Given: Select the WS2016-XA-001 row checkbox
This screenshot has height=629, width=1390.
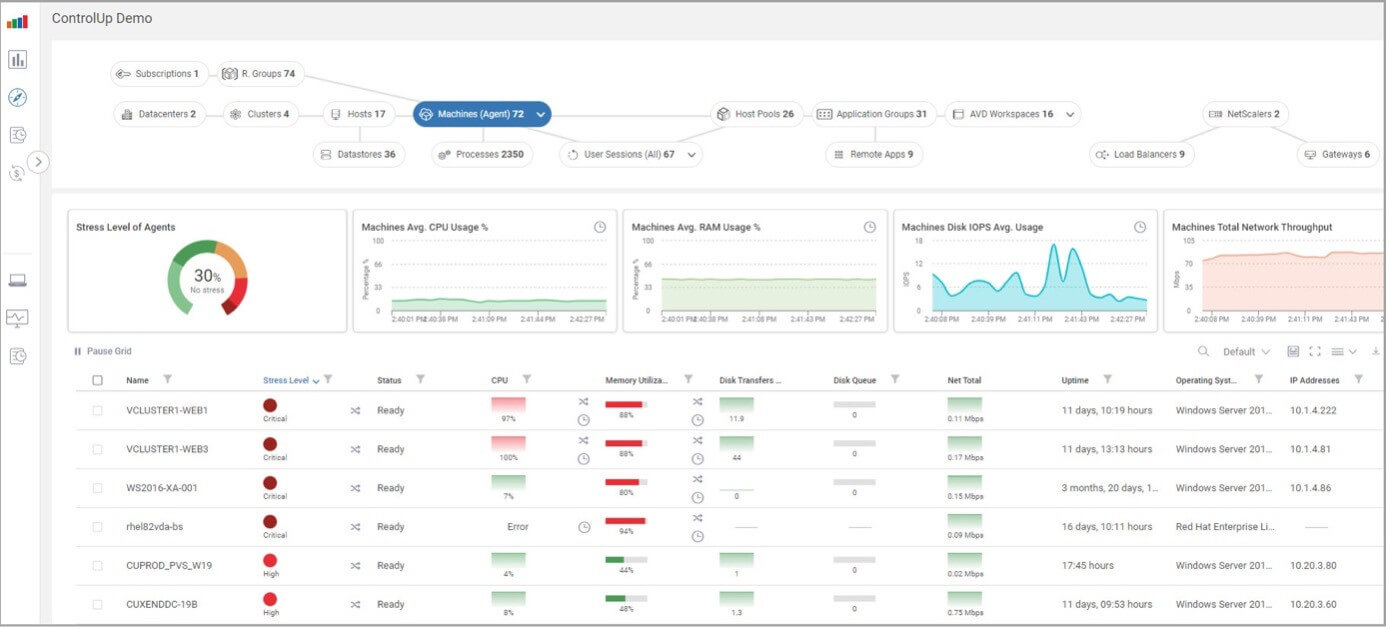Looking at the screenshot, I should [x=97, y=488].
